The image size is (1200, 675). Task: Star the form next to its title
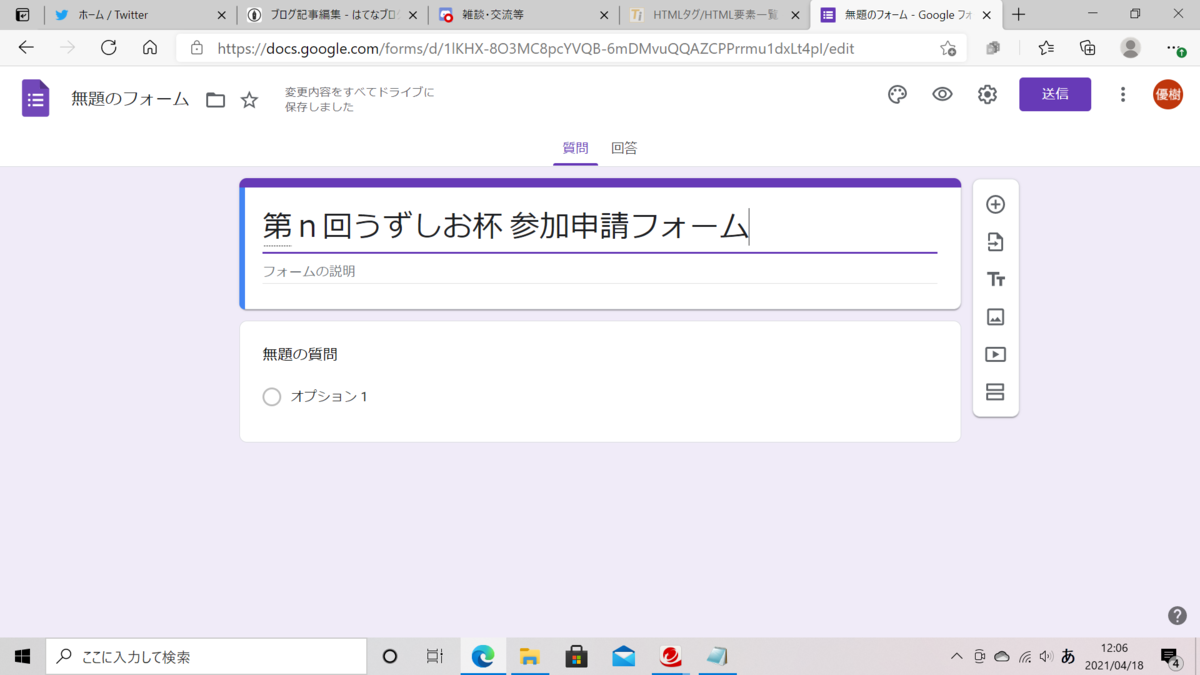point(248,99)
